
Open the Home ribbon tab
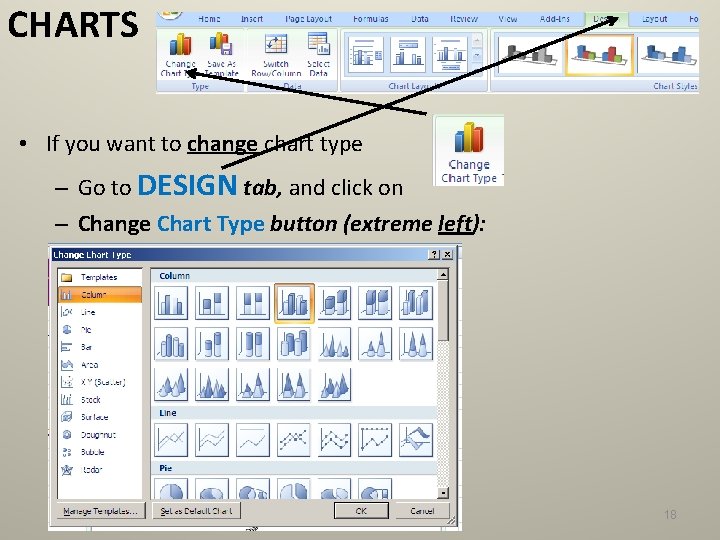209,19
